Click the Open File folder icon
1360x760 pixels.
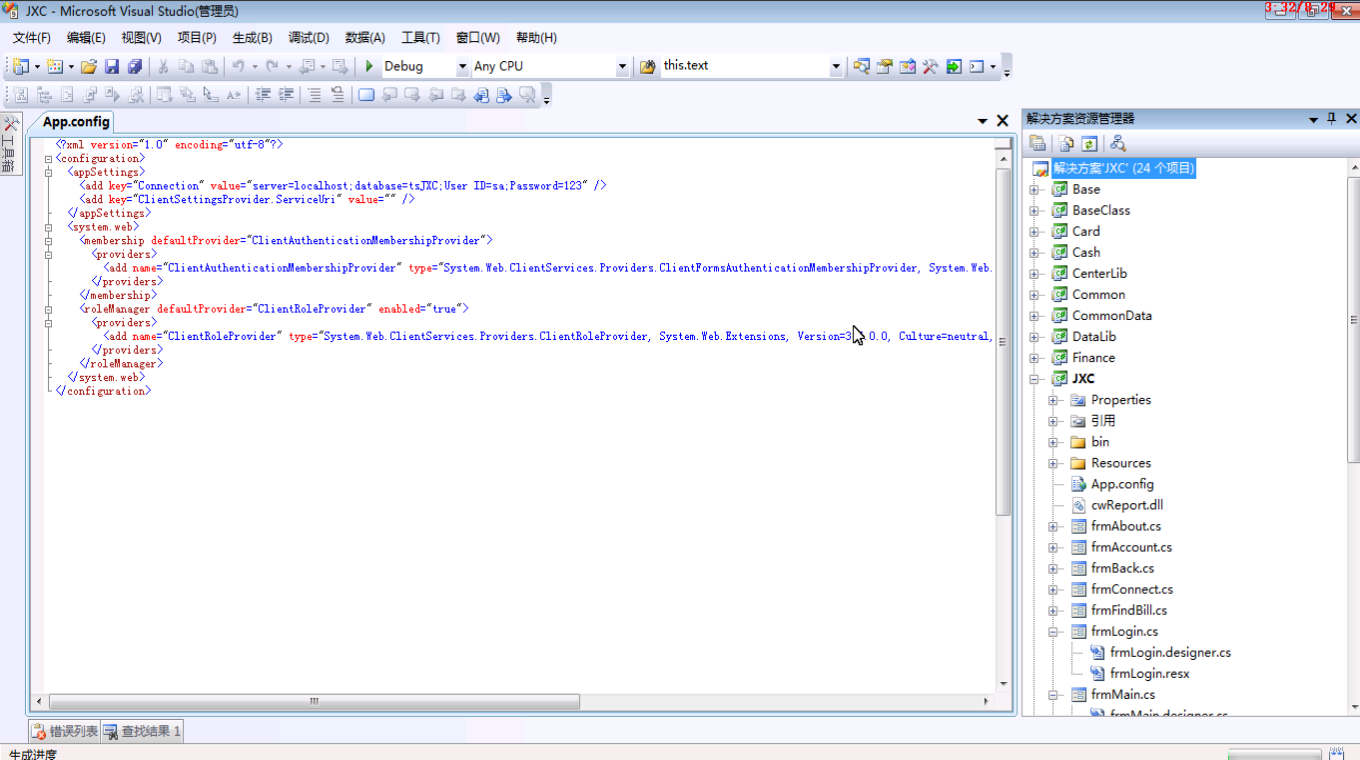click(x=89, y=66)
